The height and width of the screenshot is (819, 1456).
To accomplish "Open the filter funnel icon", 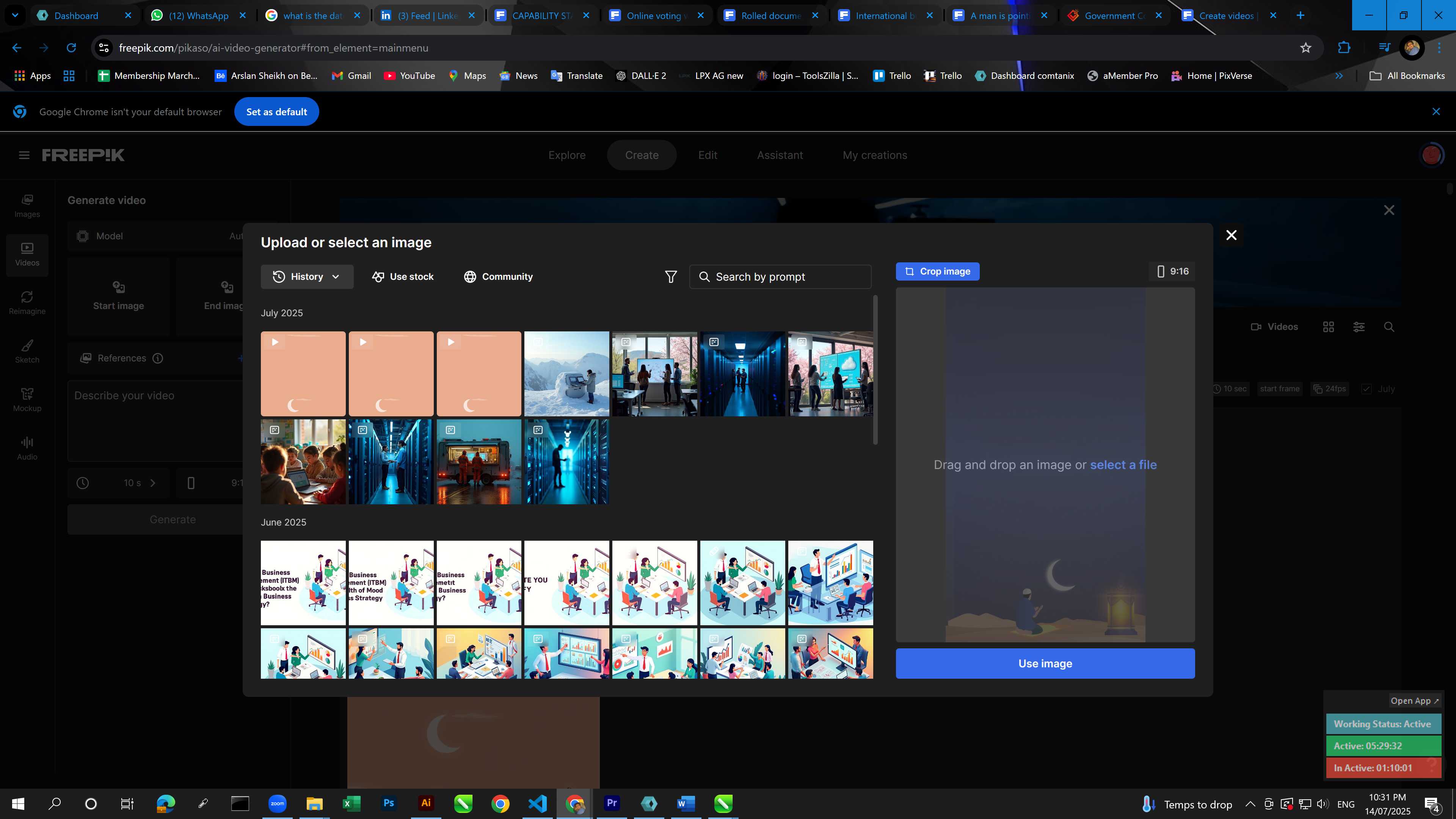I will pyautogui.click(x=671, y=276).
